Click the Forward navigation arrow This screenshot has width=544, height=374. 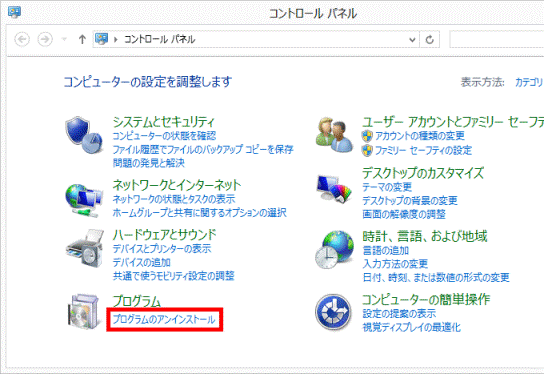pyautogui.click(x=45, y=39)
